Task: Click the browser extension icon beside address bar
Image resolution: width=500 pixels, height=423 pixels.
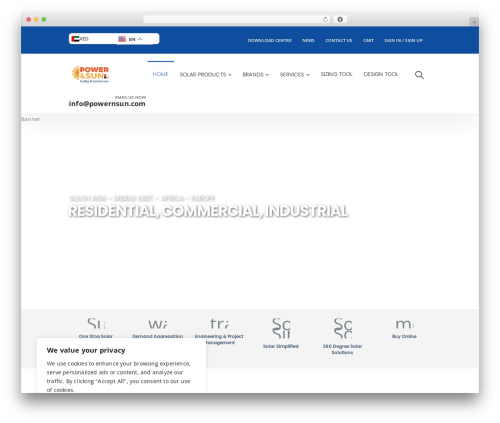Action: [340, 19]
